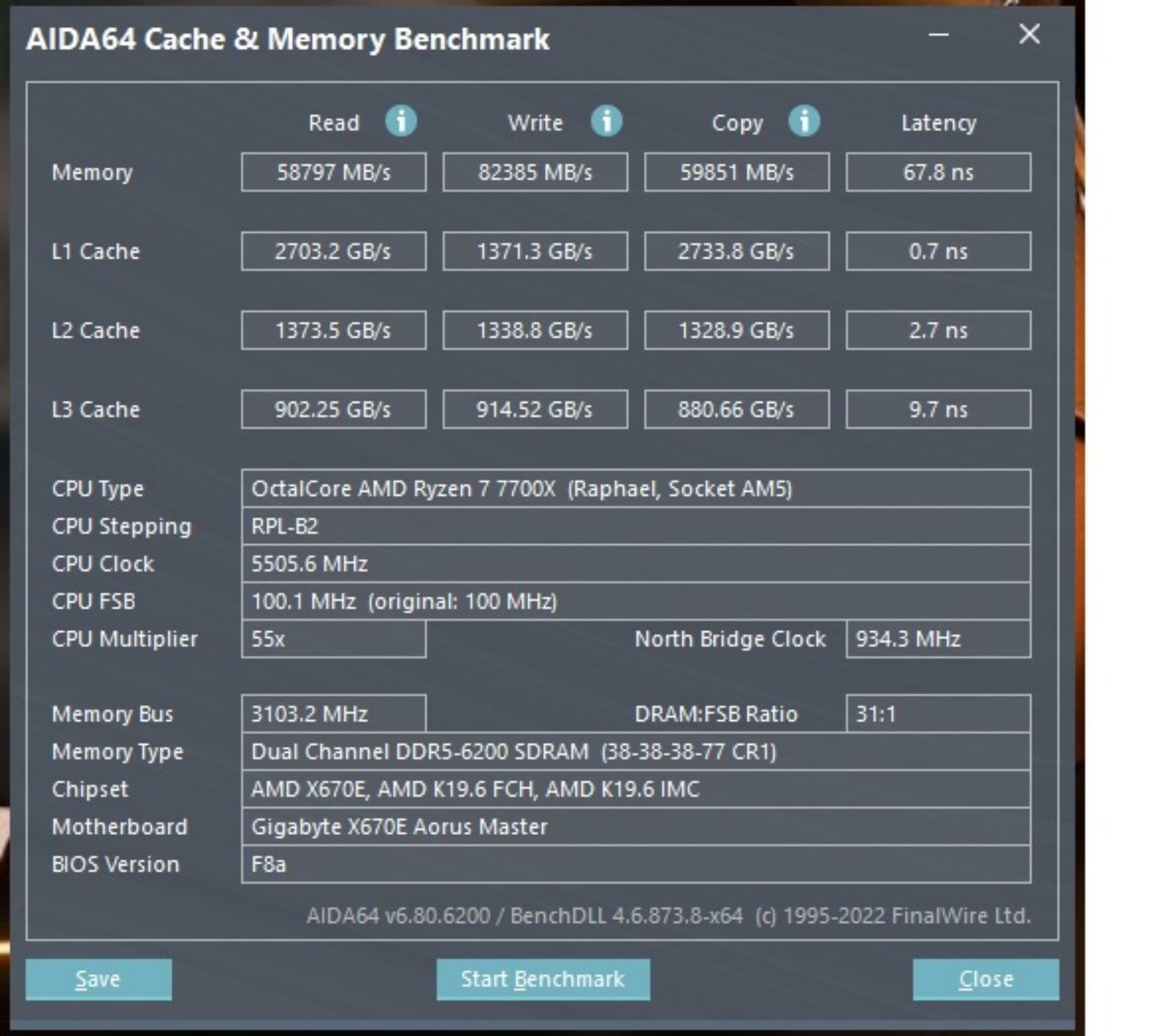
Task: Click the CPU Multiplier value 55x
Action: coord(334,639)
